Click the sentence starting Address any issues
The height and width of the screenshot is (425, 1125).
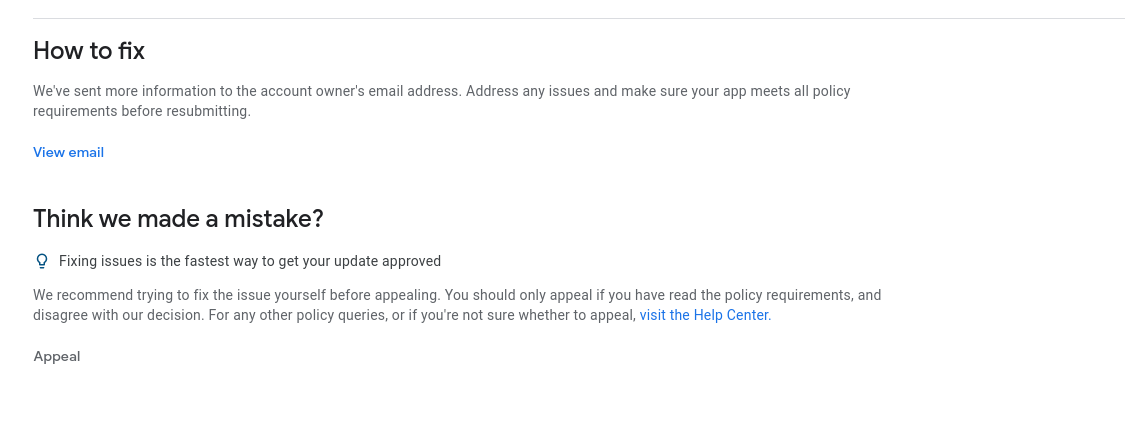[x=658, y=91]
